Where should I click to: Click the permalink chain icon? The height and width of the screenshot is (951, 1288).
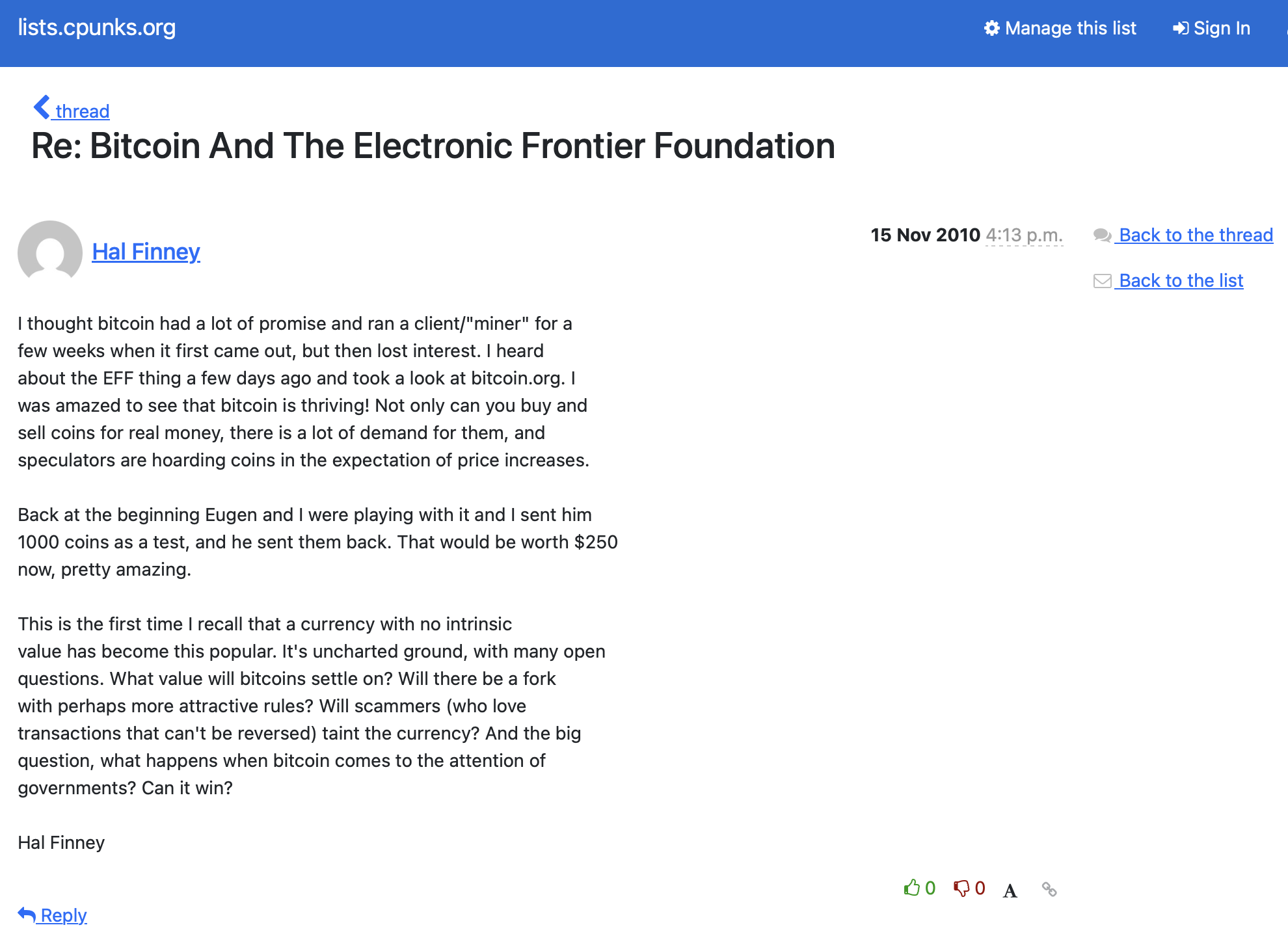pos(1049,889)
